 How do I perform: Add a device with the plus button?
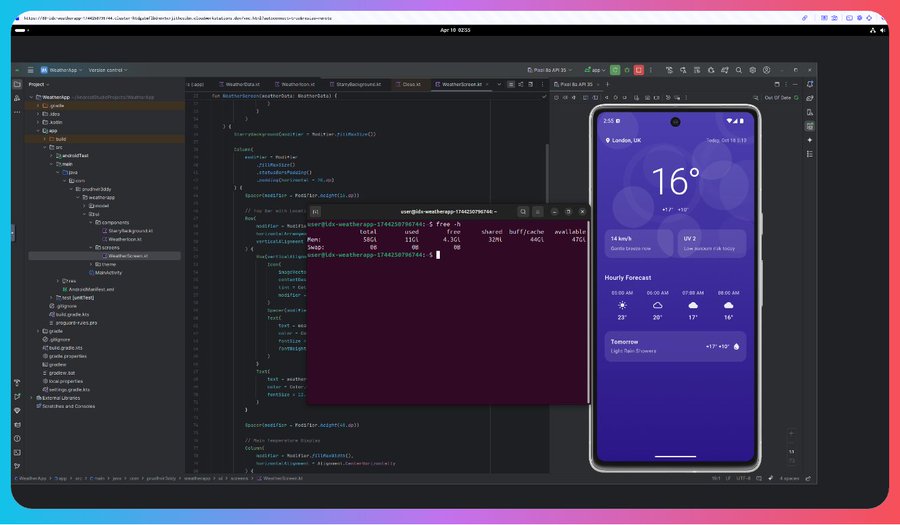[x=607, y=84]
